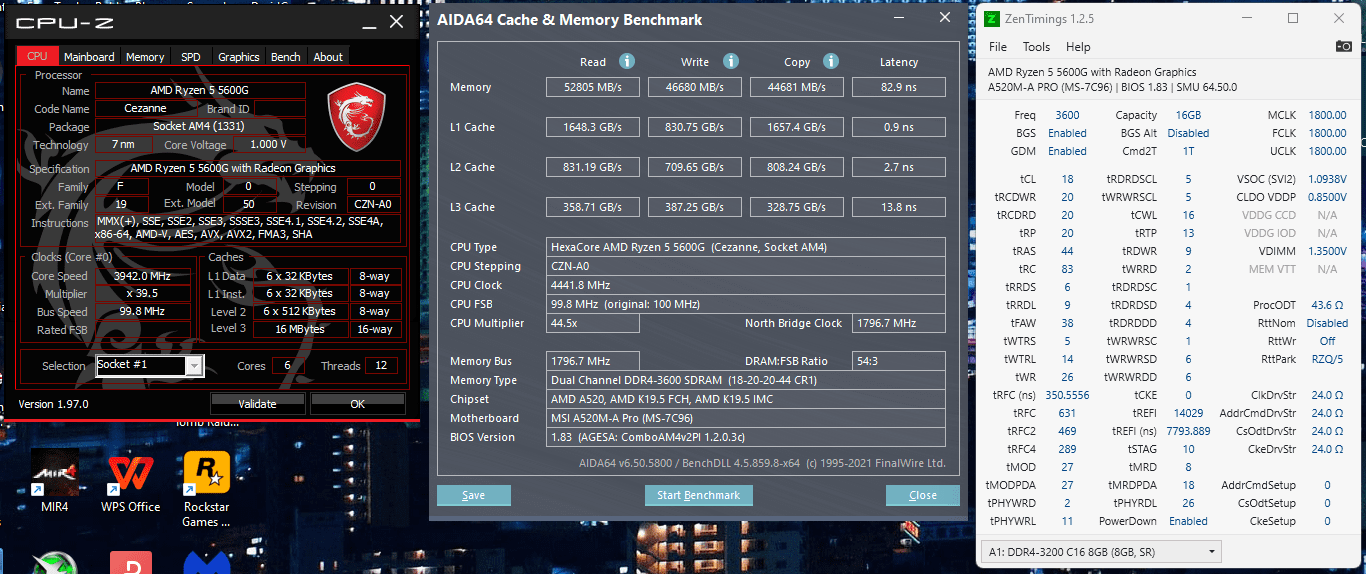The width and height of the screenshot is (1366, 574).
Task: Click the ProcODT 43.6 Ω value
Action: 1327,305
